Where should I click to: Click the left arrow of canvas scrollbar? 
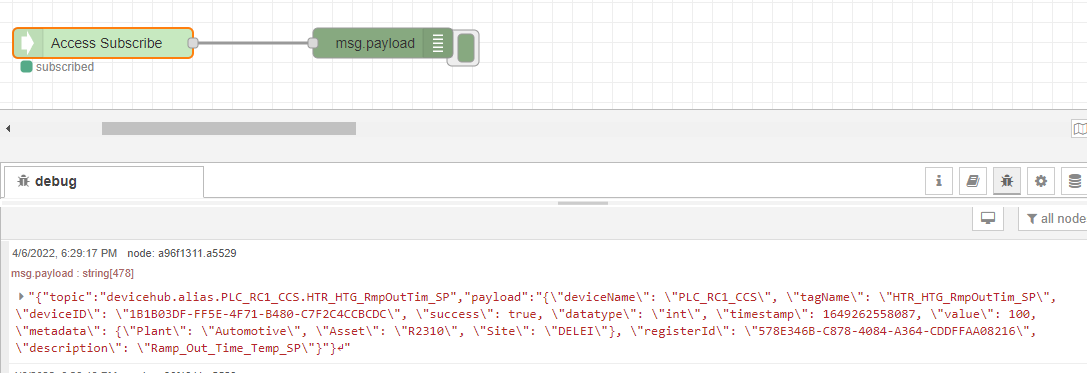coord(8,128)
